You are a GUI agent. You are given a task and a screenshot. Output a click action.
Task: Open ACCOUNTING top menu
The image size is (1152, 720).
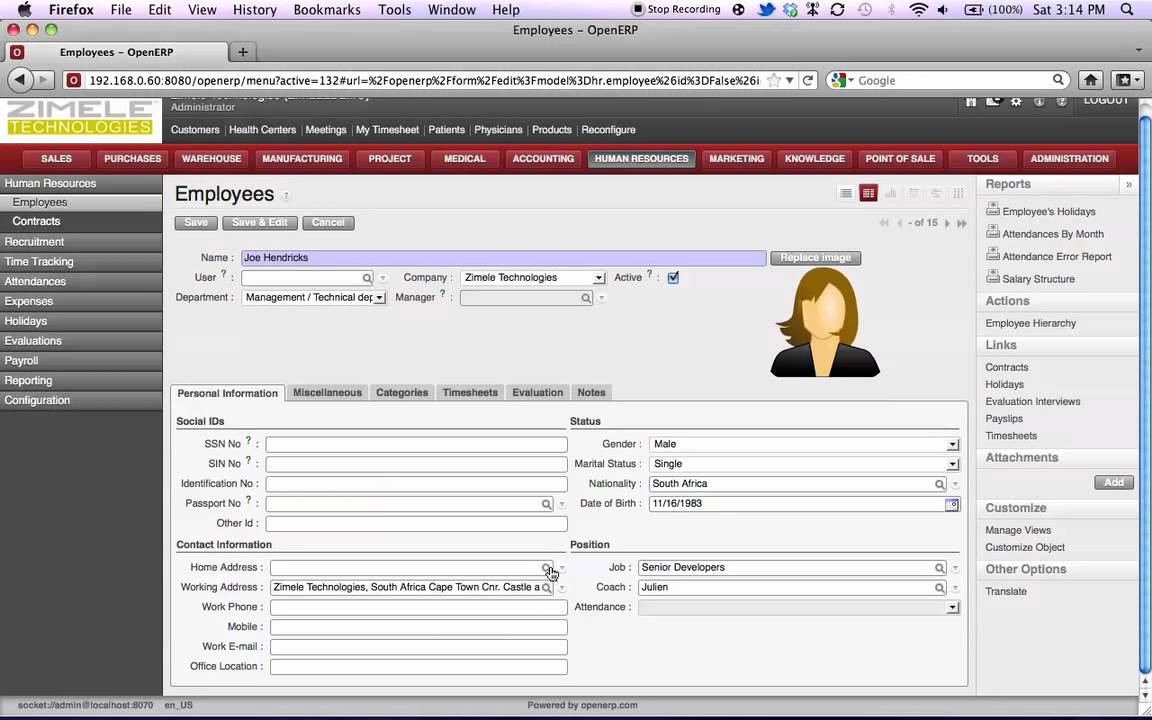click(x=543, y=159)
